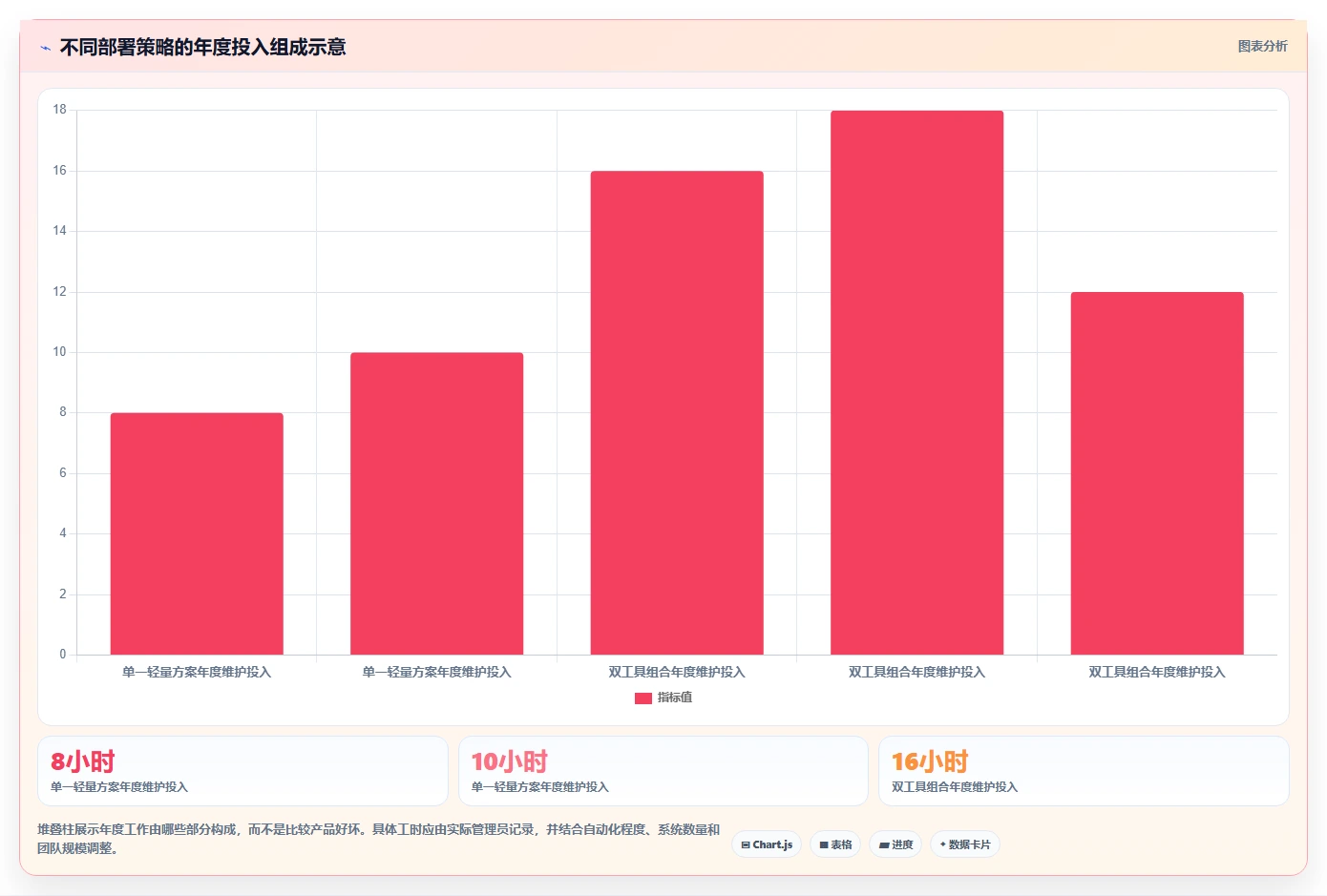
Task: Click the lightning icon beside the chart title
Action: [45, 48]
